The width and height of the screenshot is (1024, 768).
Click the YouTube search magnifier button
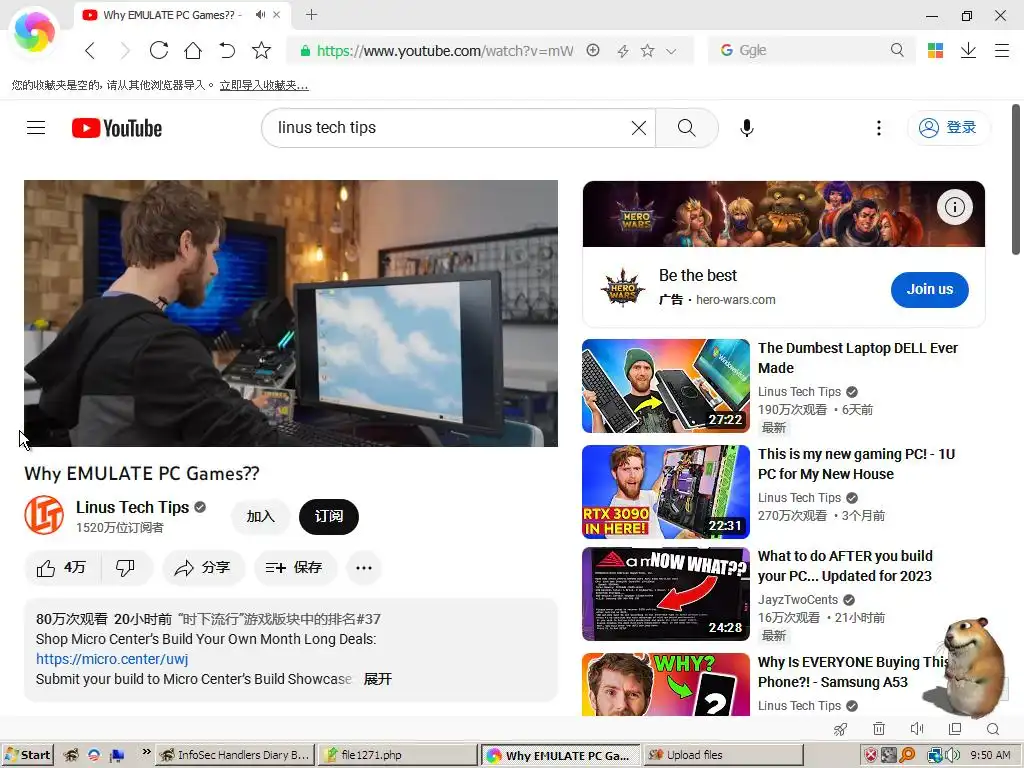[x=686, y=127]
